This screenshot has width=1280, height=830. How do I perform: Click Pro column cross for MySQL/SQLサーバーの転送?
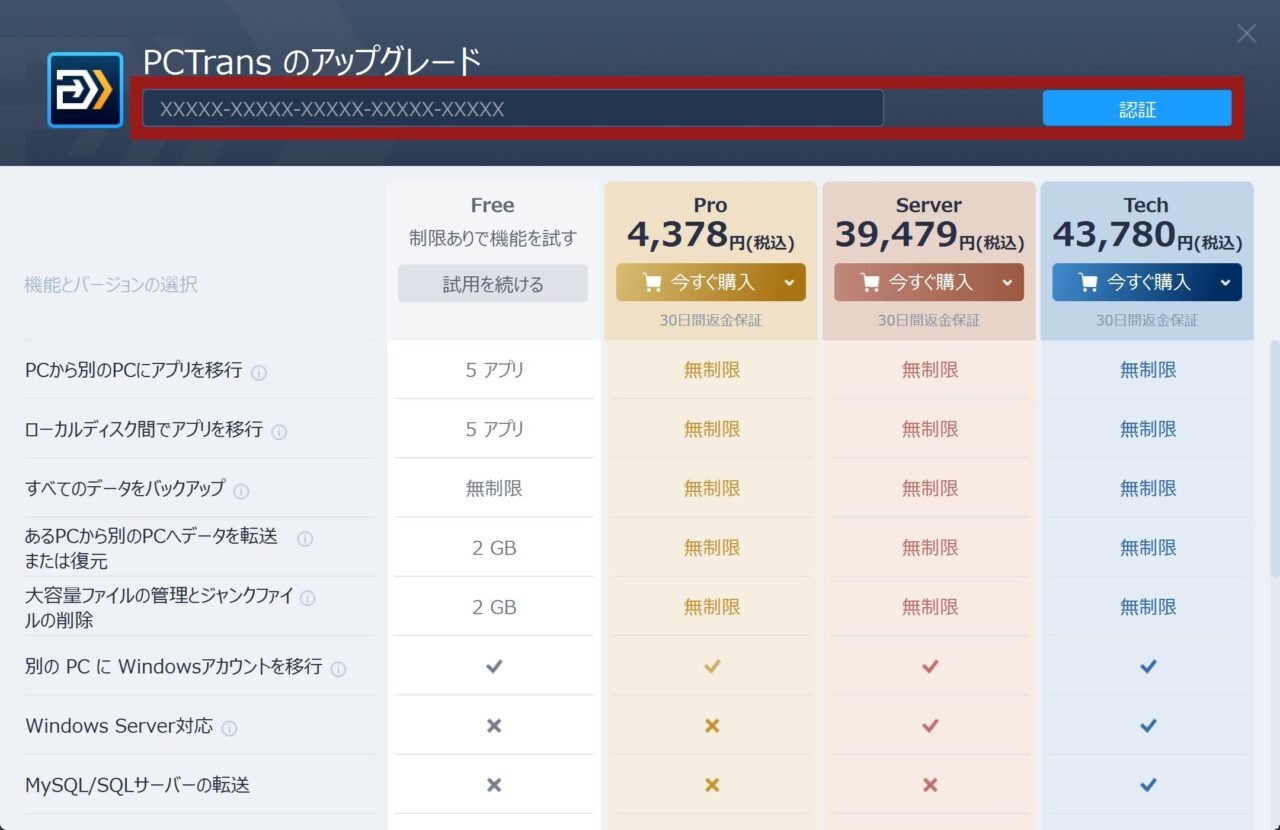pos(712,785)
